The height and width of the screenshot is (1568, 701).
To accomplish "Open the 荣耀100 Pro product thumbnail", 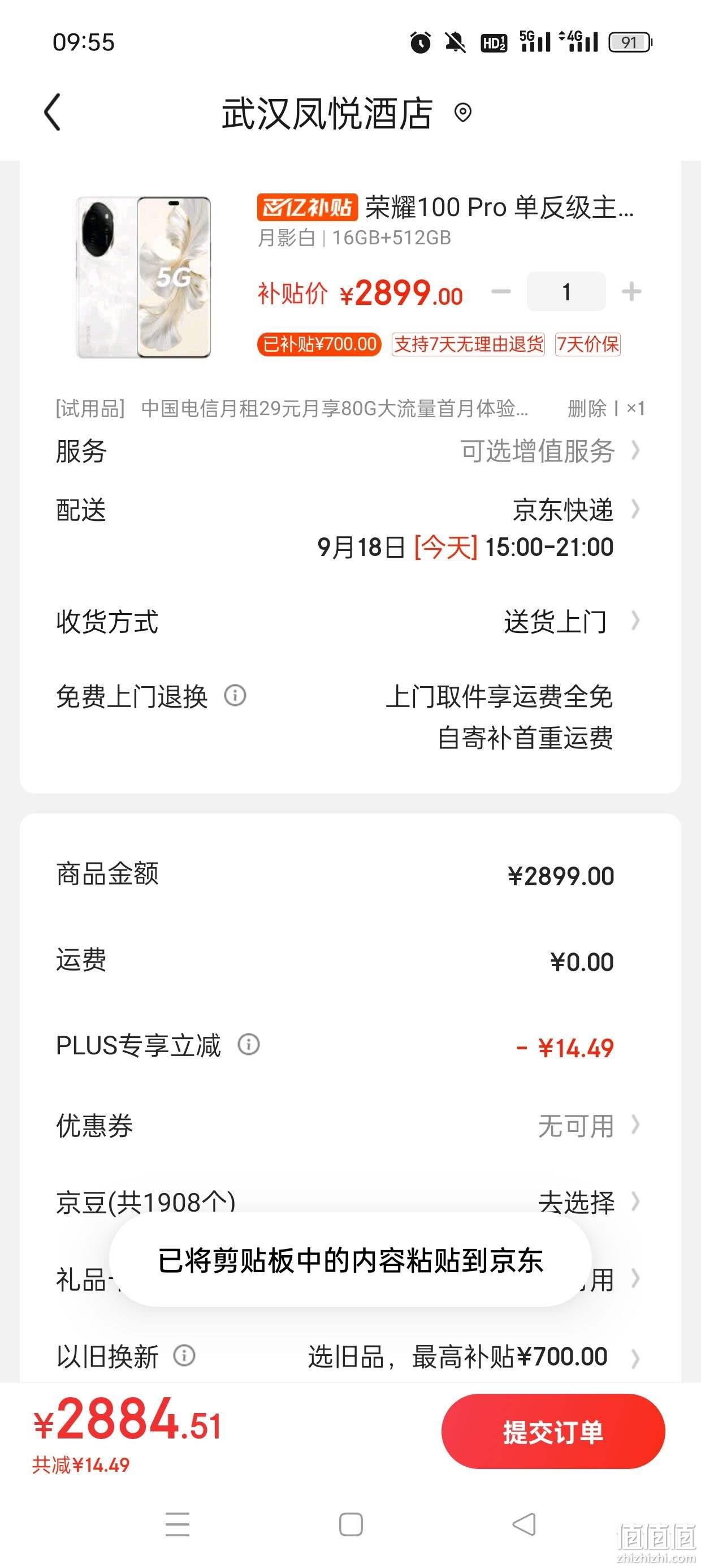I will coord(144,277).
